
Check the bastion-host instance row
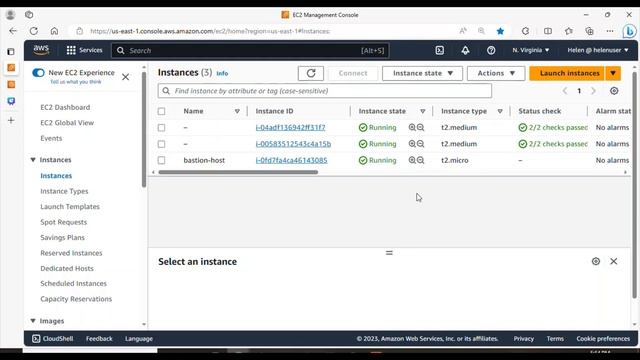point(162,160)
